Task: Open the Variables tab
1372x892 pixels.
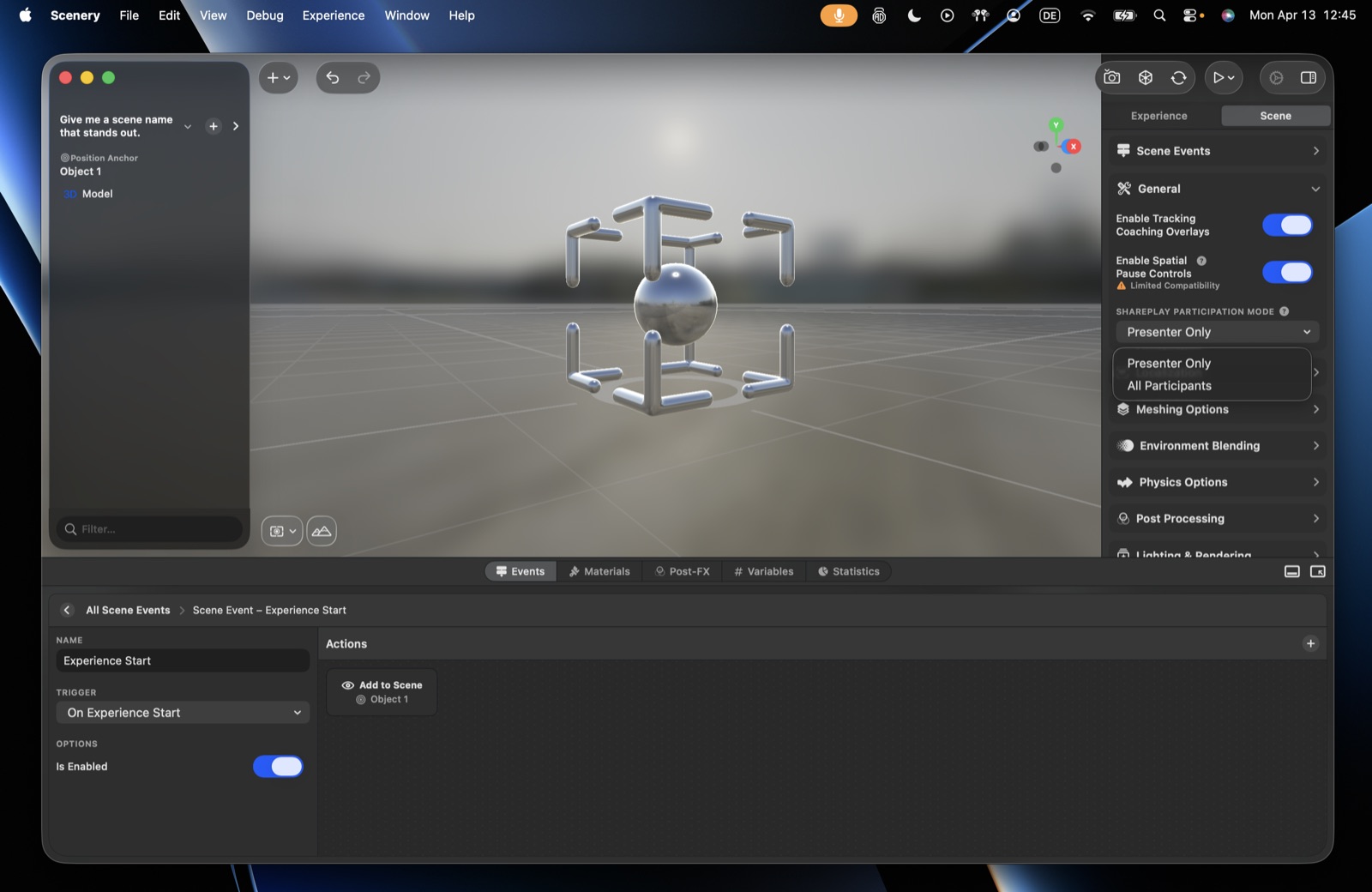Action: click(764, 571)
